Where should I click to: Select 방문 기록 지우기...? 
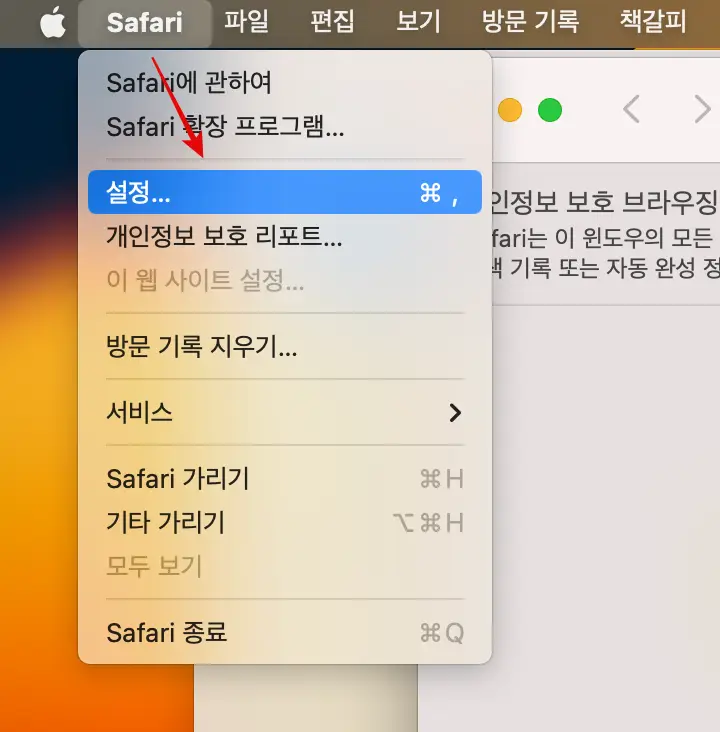point(285,346)
